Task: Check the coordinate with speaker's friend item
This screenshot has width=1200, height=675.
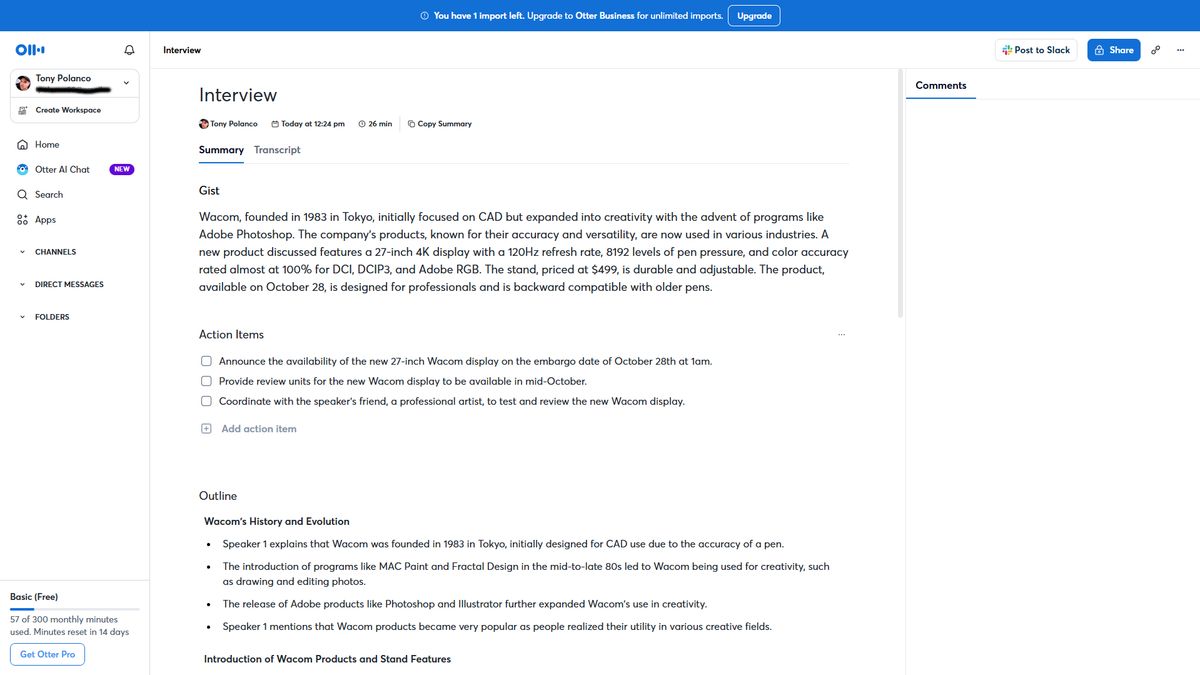Action: [206, 401]
